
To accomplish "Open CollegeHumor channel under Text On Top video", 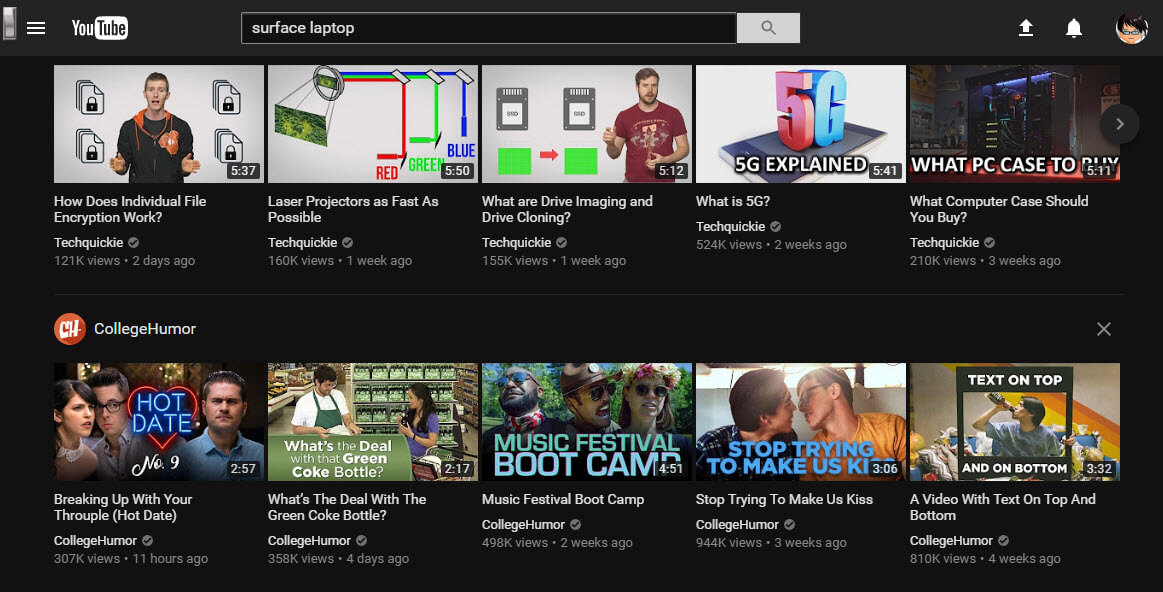I will click(x=952, y=541).
